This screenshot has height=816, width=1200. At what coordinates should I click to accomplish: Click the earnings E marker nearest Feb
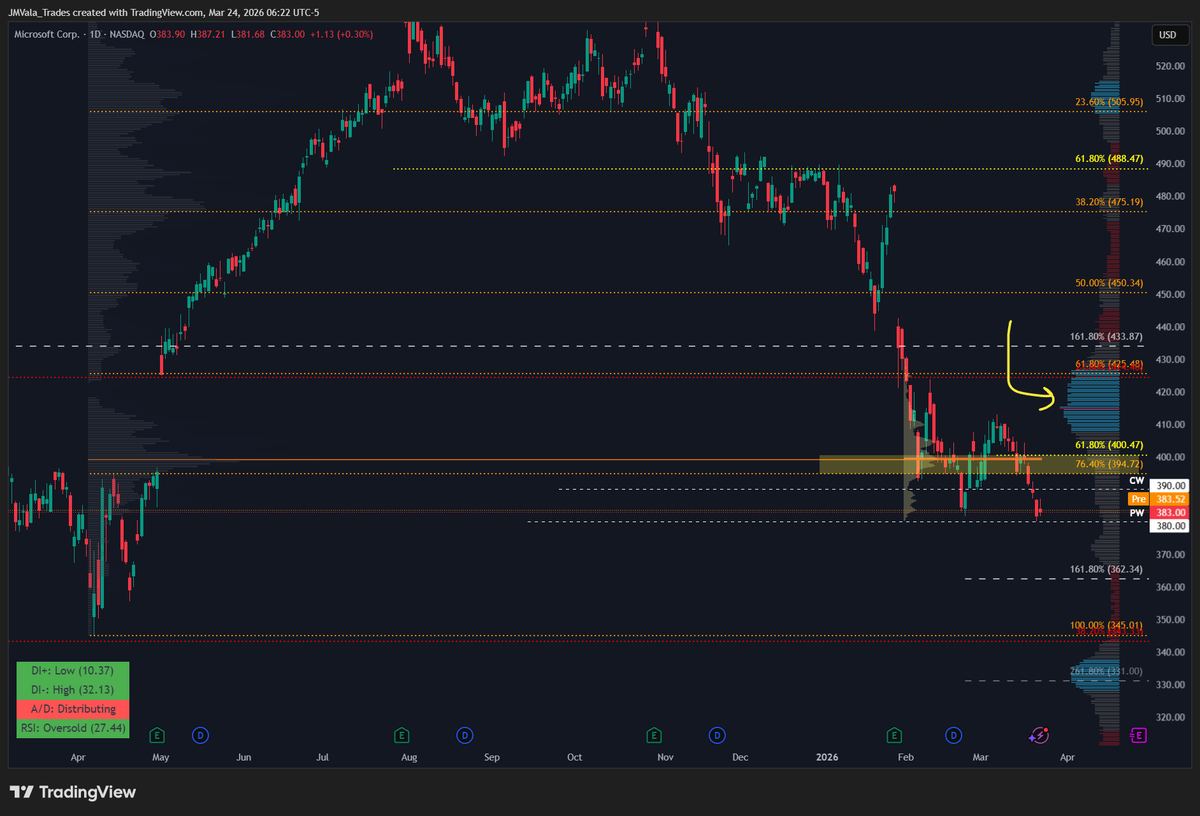(x=894, y=736)
